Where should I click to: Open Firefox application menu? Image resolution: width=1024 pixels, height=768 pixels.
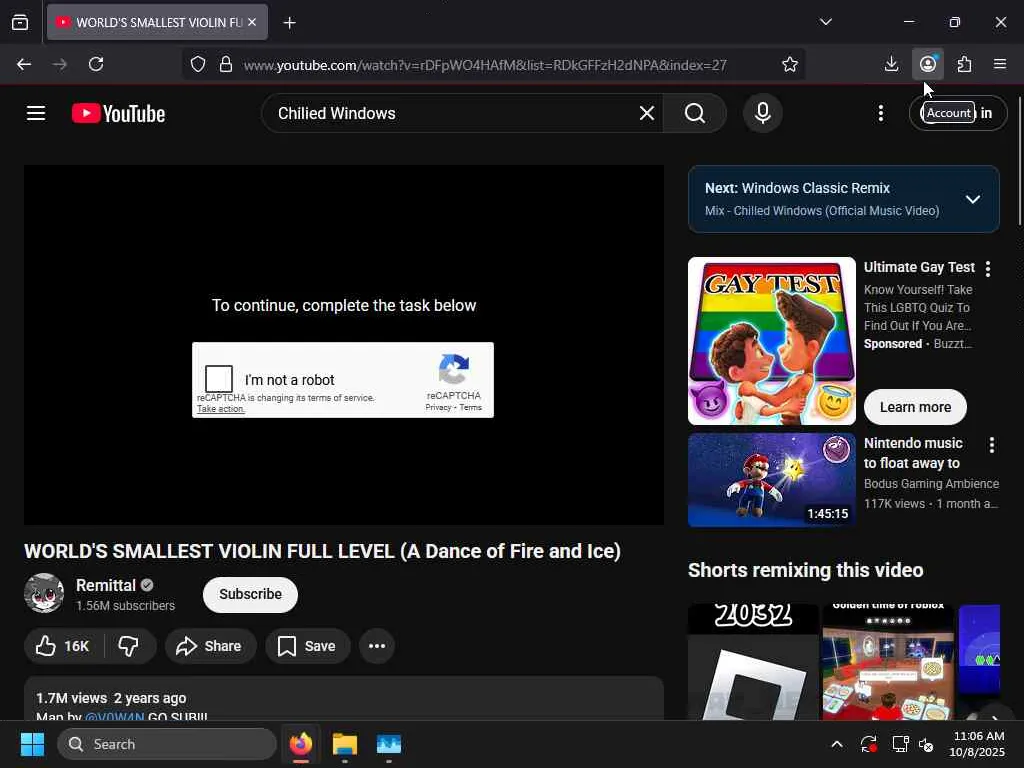tap(1000, 64)
